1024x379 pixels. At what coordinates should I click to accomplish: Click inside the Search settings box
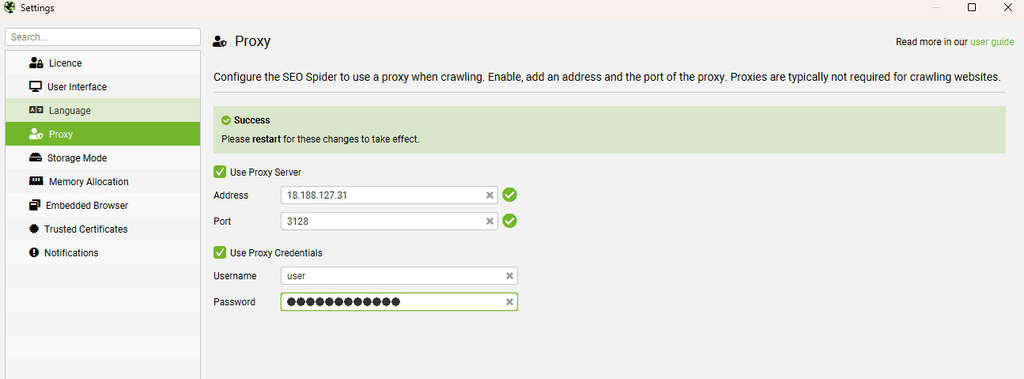pyautogui.click(x=103, y=37)
